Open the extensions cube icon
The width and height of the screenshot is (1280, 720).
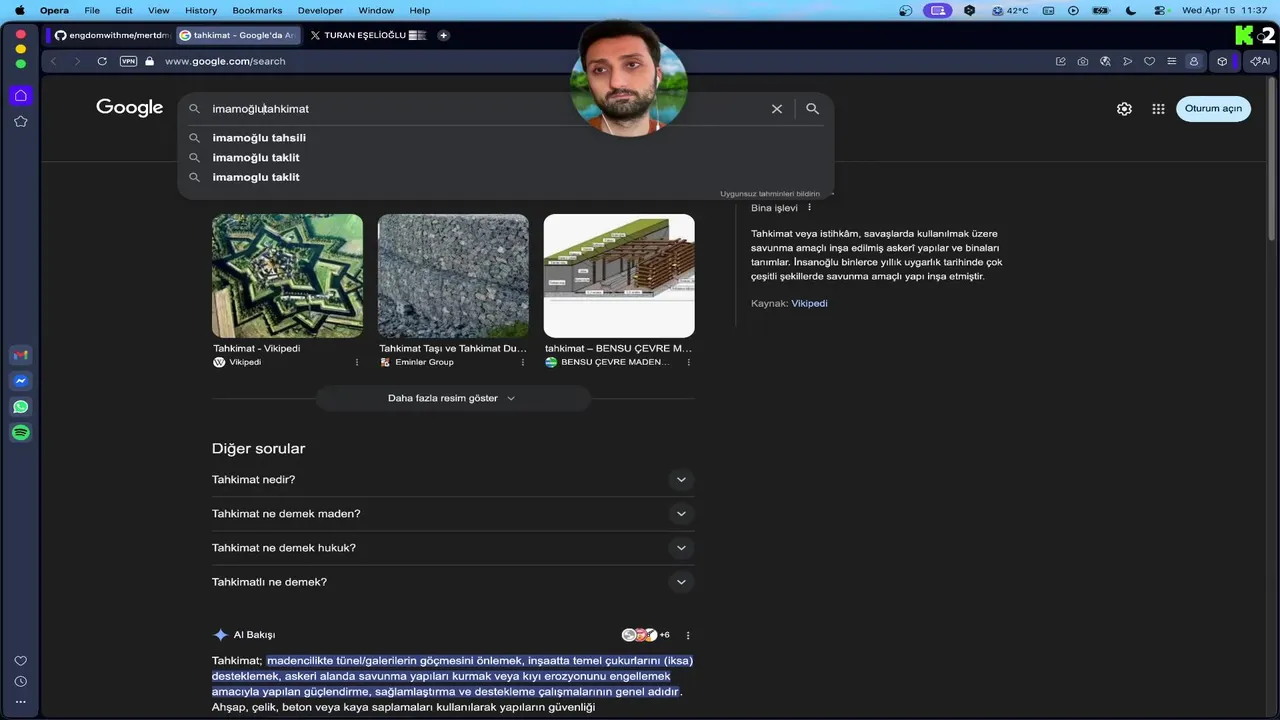1222,61
